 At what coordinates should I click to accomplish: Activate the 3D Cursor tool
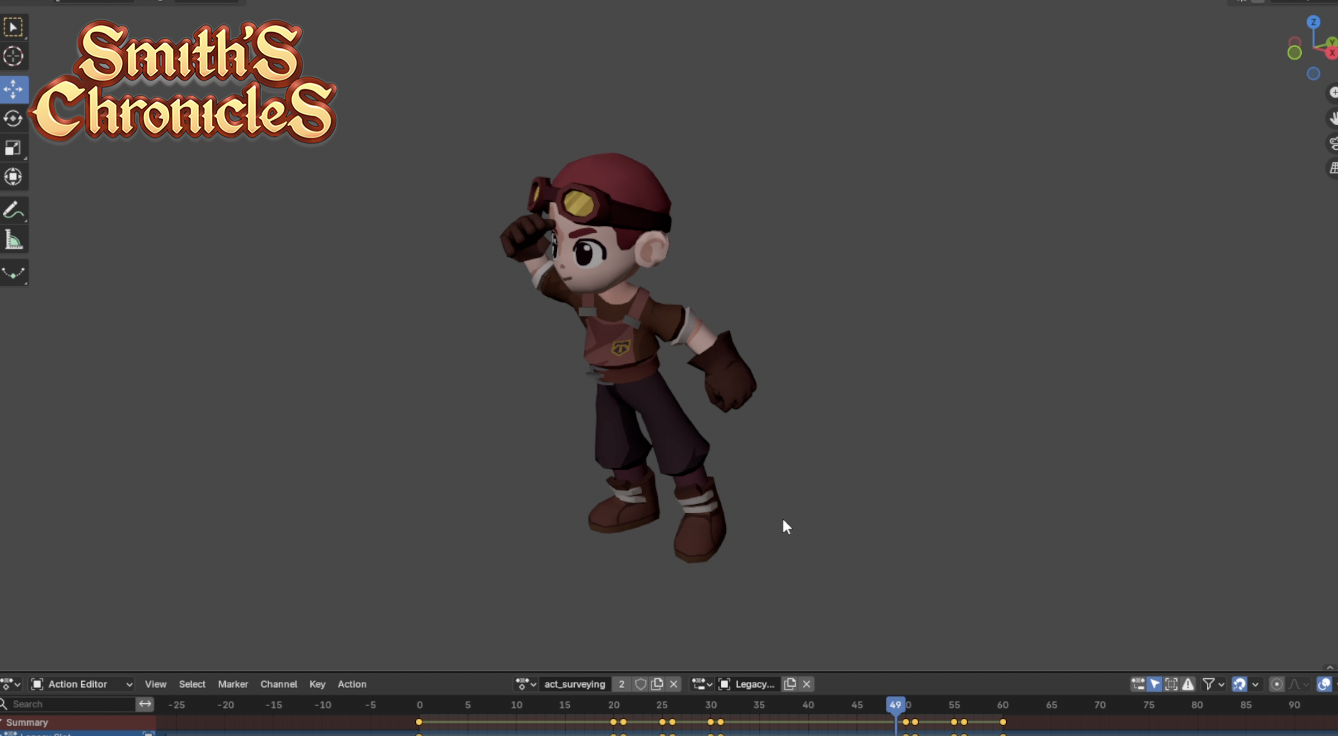tap(13, 57)
